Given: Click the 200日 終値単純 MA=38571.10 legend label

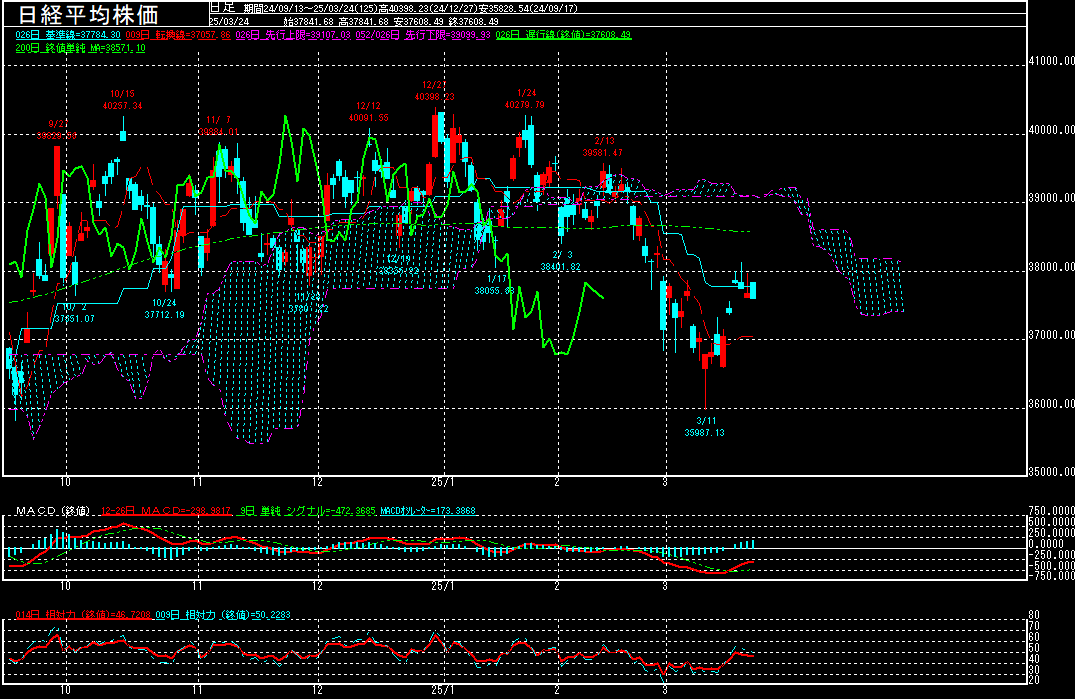Looking at the screenshot, I should [x=80, y=49].
